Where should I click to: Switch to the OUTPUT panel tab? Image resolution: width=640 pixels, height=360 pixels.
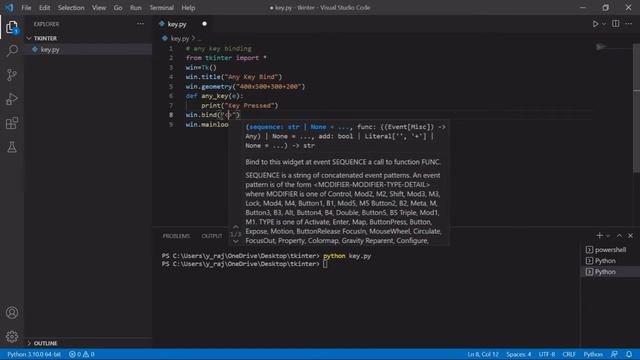click(x=212, y=236)
